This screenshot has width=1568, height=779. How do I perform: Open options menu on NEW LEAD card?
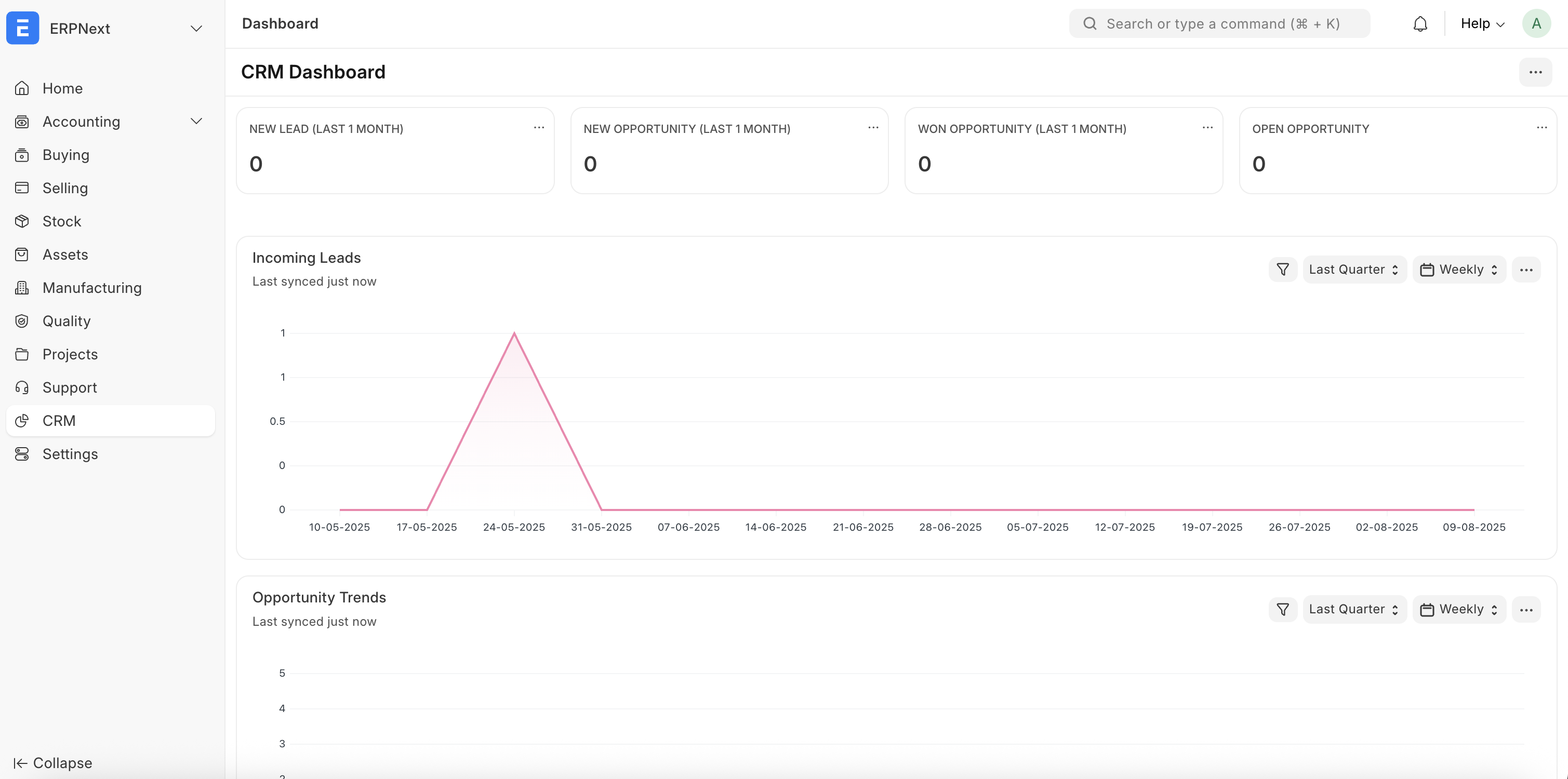click(539, 127)
